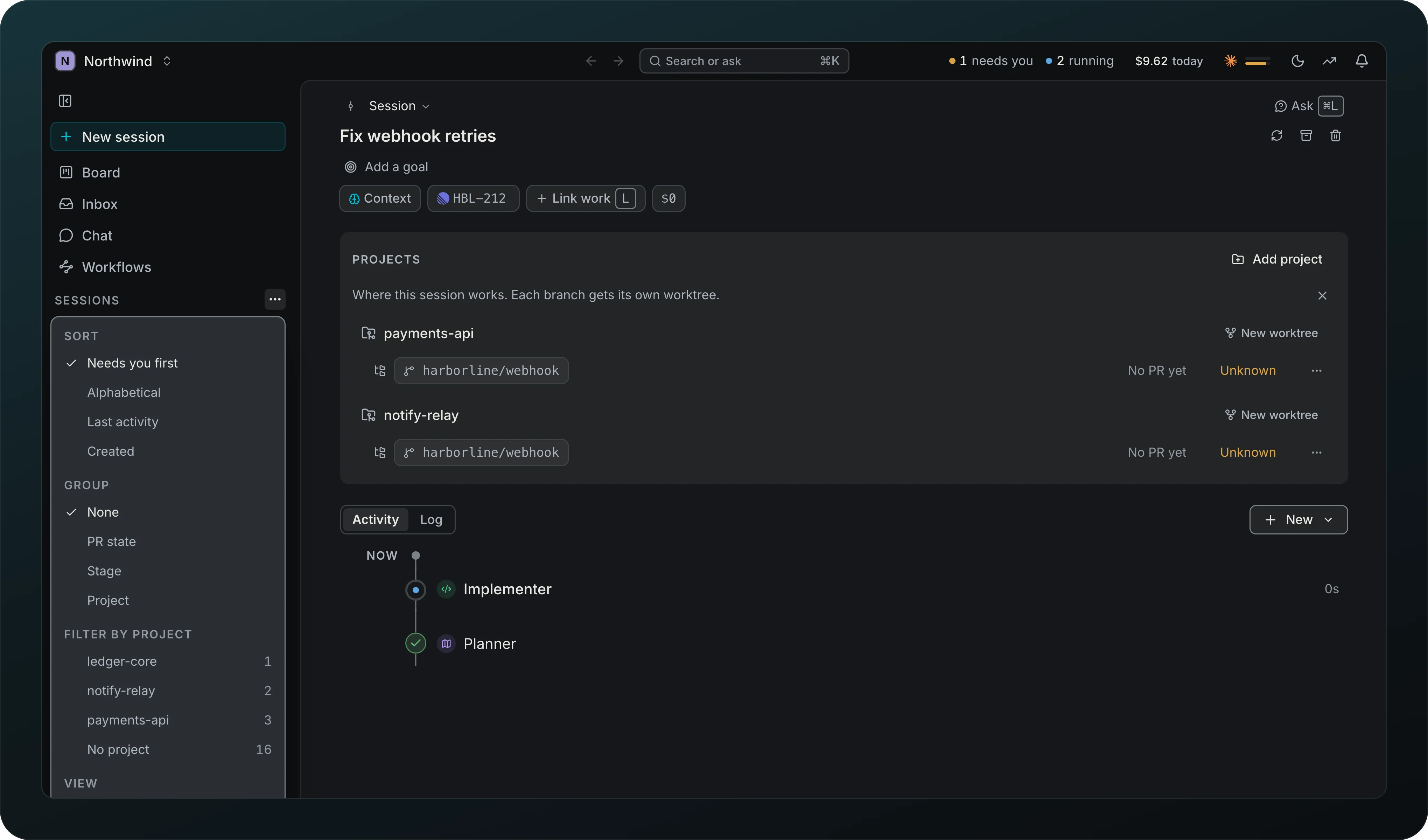Archive this session

(1306, 135)
